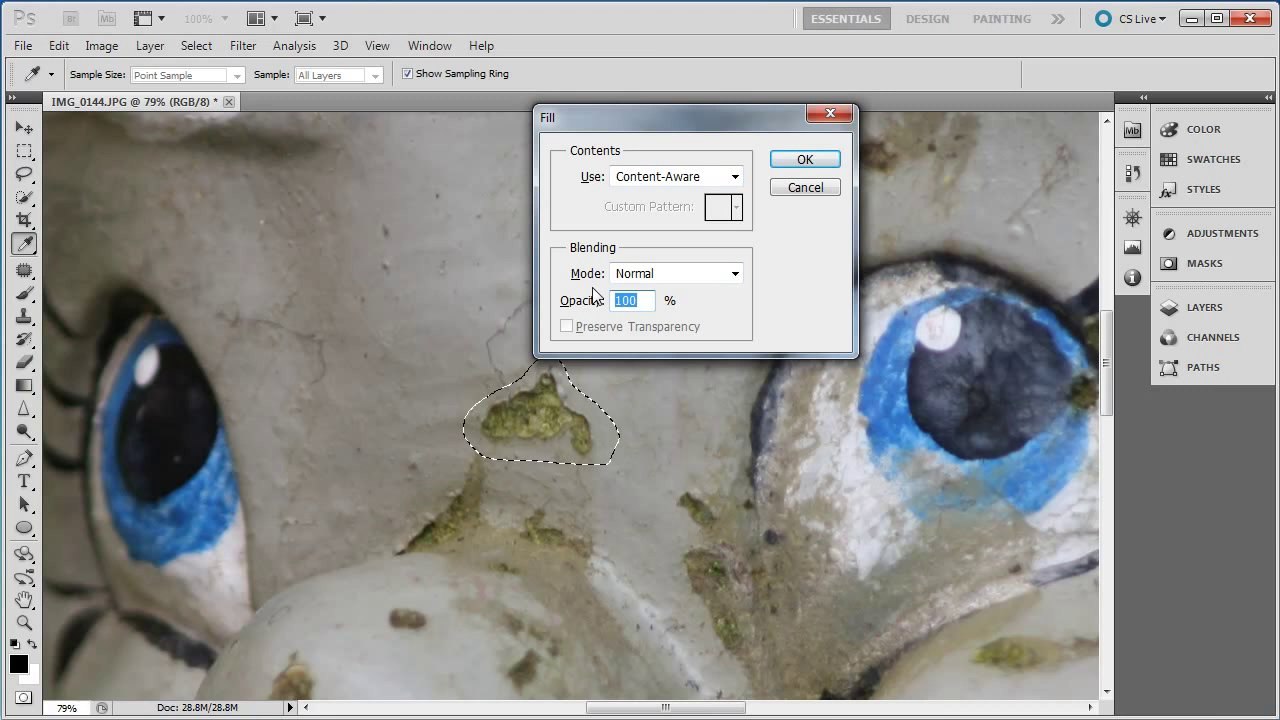Image resolution: width=1280 pixels, height=720 pixels.
Task: Select the Zoom tool
Action: (24, 623)
